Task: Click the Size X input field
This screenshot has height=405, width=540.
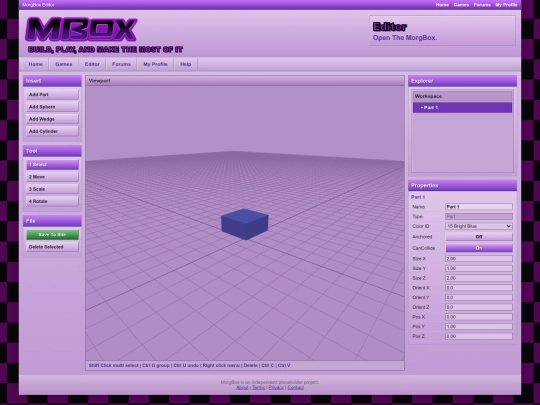Action: 479,259
